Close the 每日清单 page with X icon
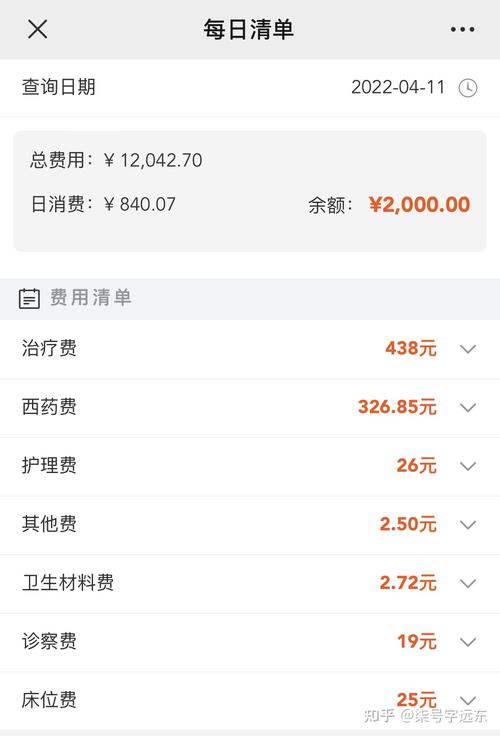Viewport: 500px width, 736px height. point(38,29)
